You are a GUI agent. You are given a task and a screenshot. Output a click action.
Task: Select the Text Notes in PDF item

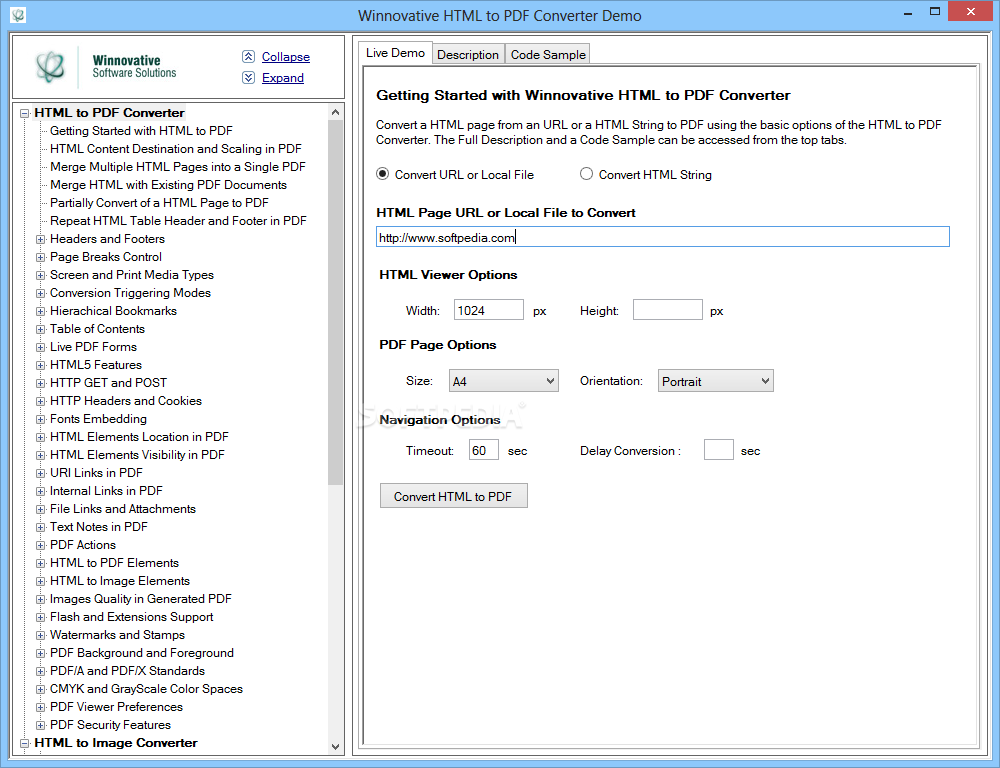pos(98,527)
